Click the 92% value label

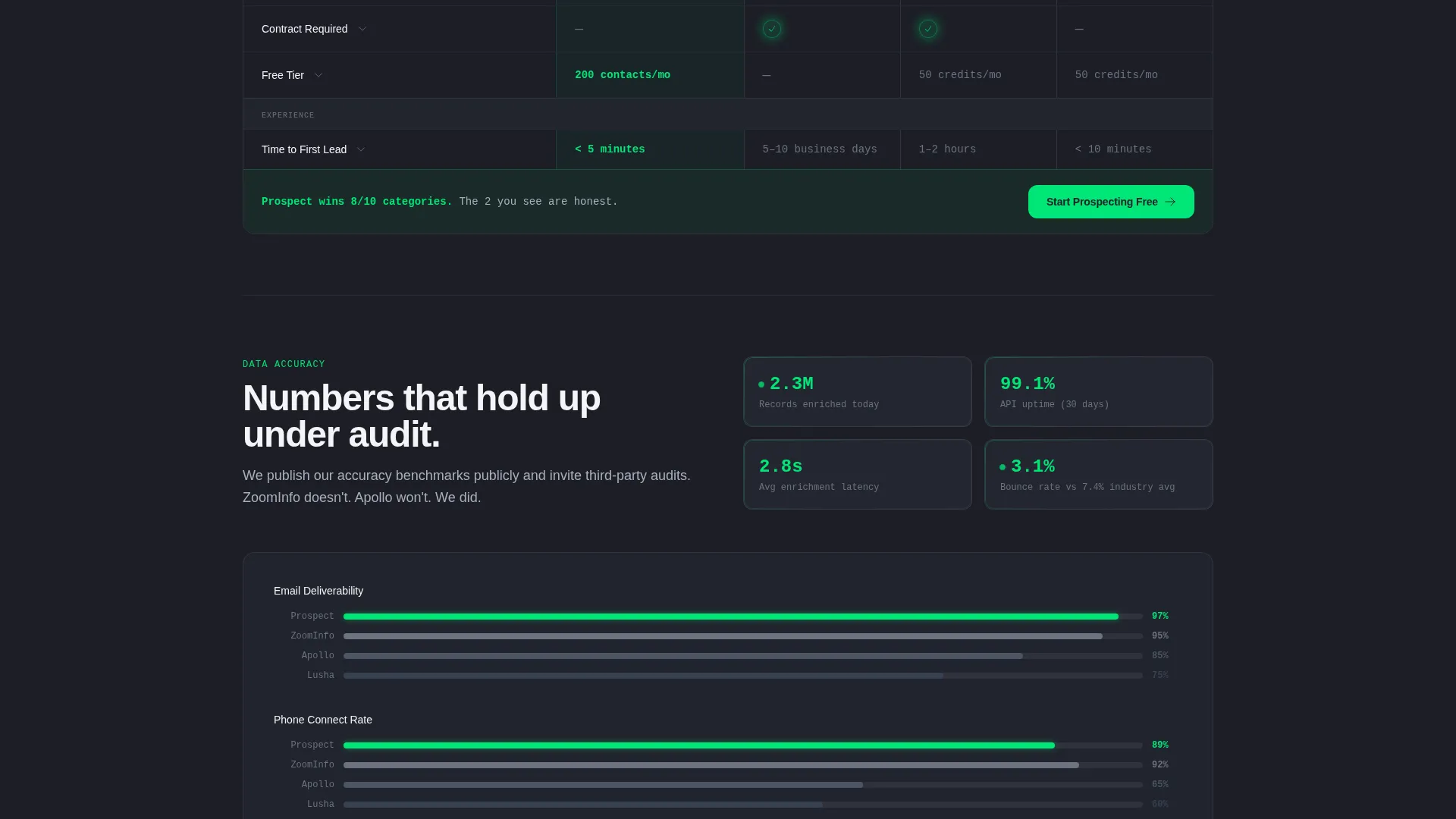1160,765
